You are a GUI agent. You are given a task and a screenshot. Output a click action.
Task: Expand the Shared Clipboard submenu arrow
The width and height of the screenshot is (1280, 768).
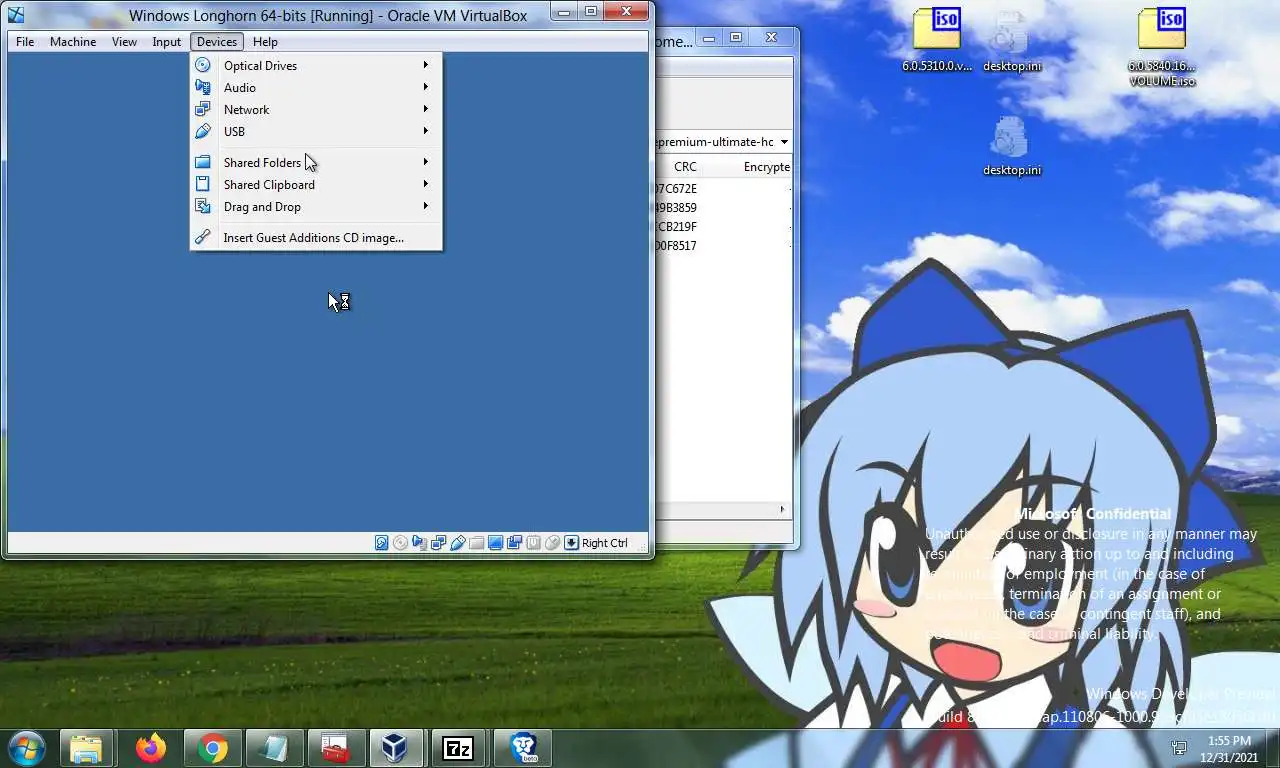click(426, 184)
